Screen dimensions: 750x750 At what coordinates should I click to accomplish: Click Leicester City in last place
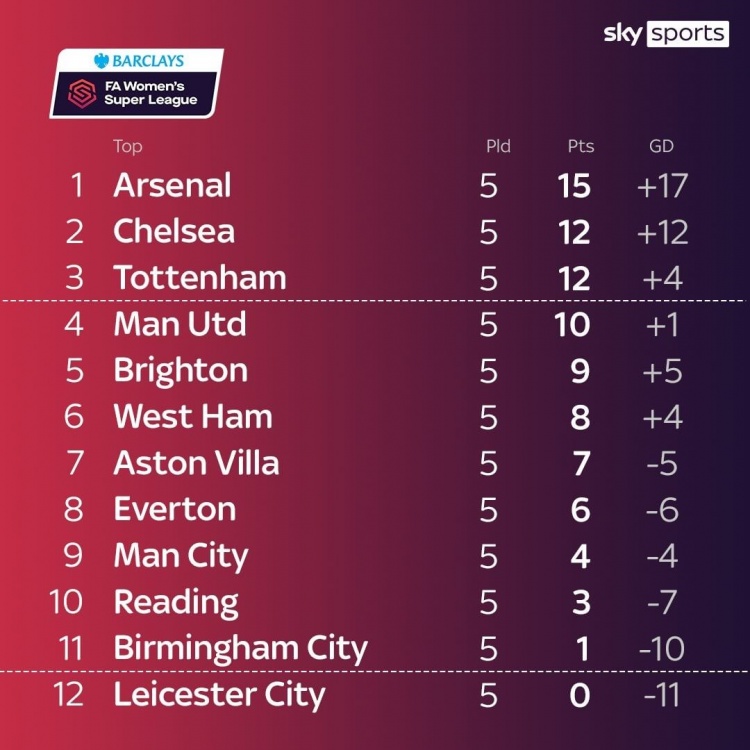coord(219,695)
